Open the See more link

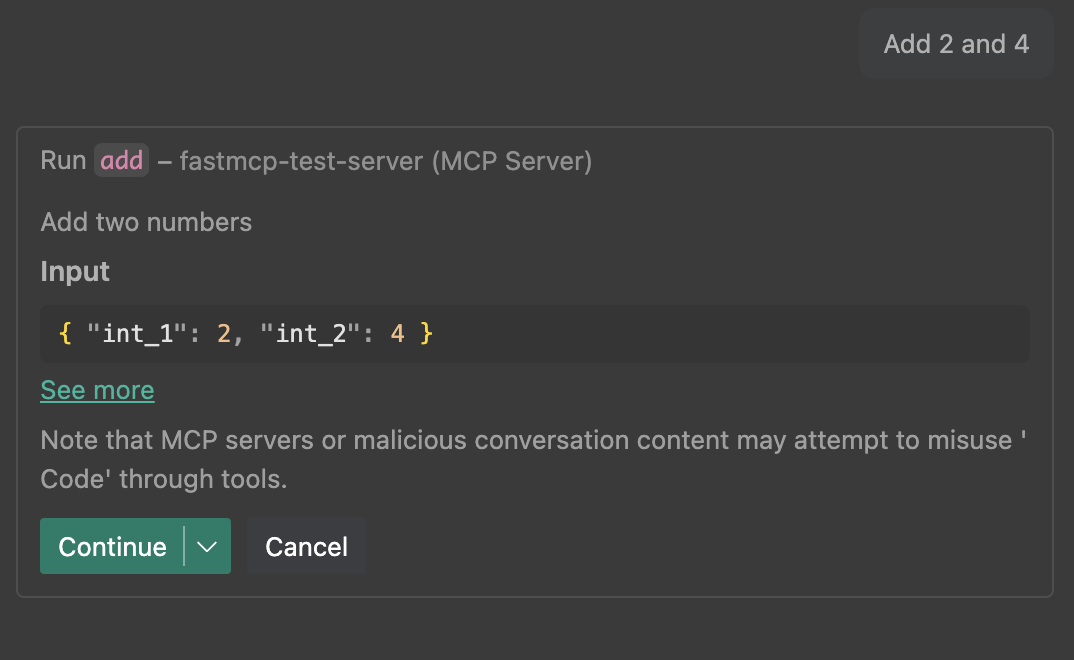97,390
